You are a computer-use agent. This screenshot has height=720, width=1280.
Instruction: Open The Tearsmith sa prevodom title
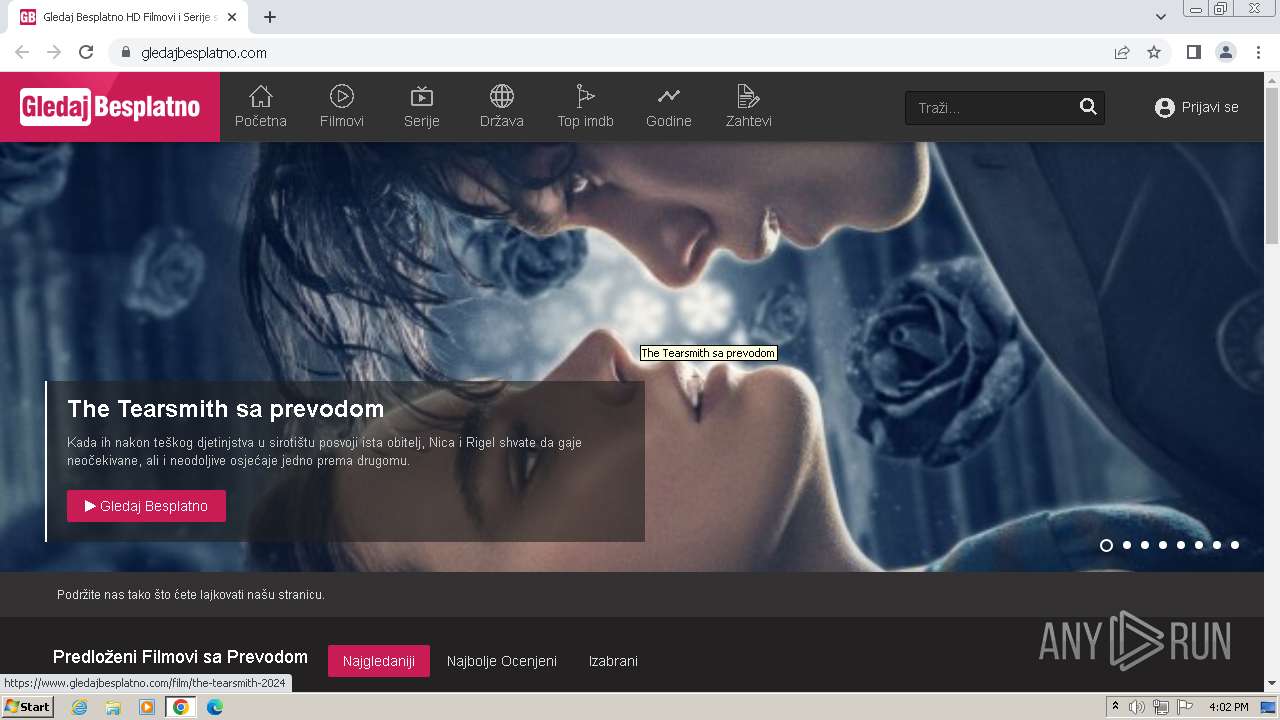pos(226,409)
